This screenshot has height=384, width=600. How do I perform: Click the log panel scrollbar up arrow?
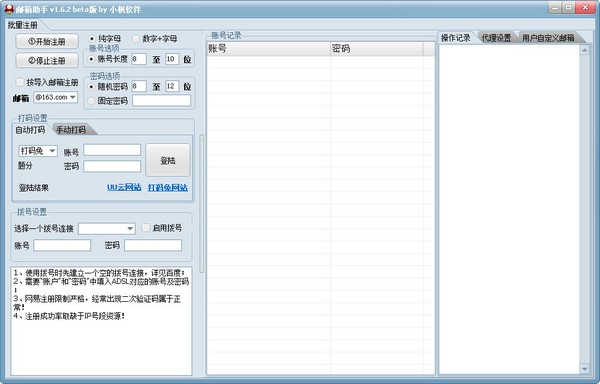[x=584, y=50]
